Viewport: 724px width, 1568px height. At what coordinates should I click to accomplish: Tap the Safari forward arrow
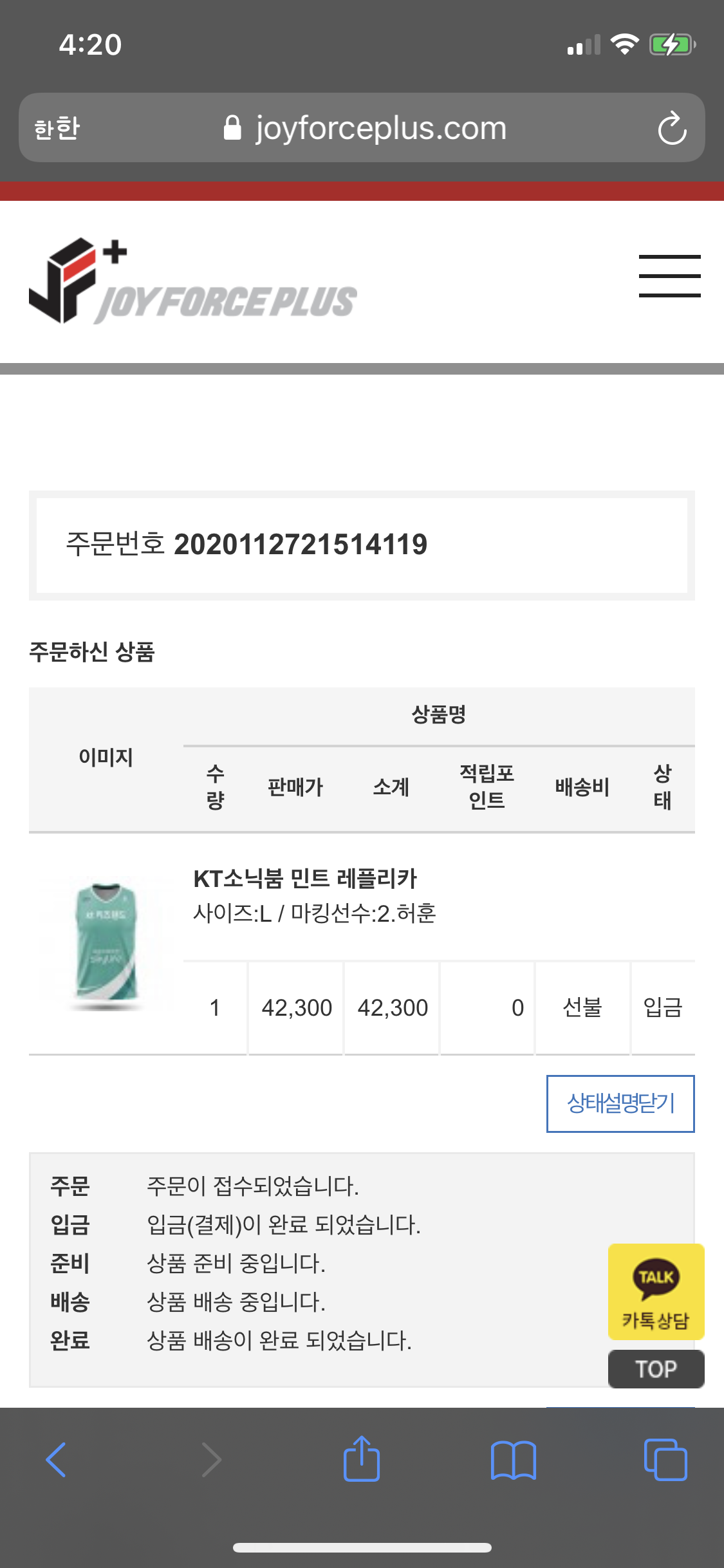point(211,1460)
